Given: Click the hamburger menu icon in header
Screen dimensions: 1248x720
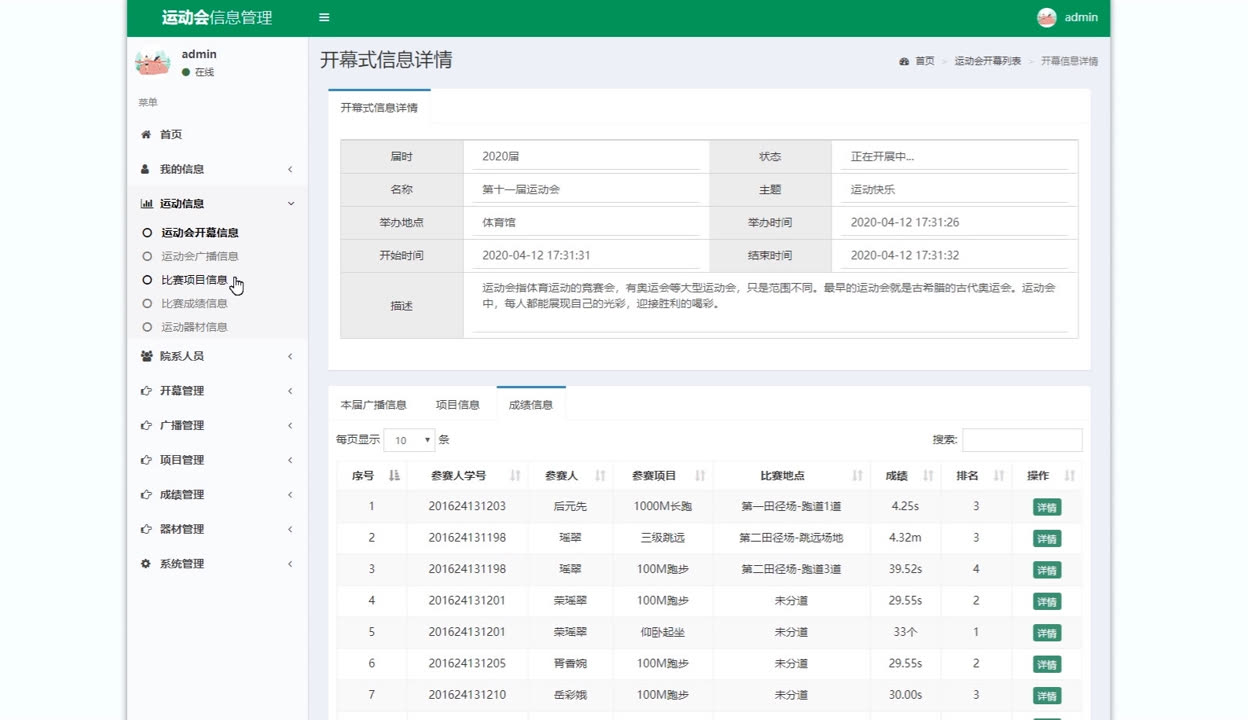Looking at the screenshot, I should point(322,17).
